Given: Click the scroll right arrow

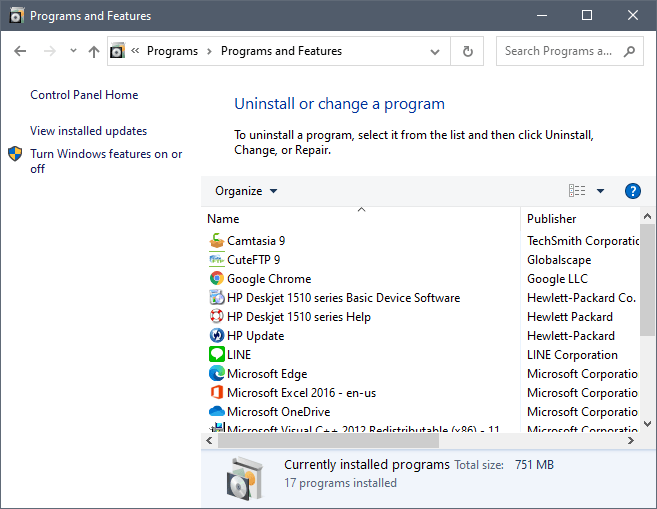Looking at the screenshot, I should tap(631, 441).
